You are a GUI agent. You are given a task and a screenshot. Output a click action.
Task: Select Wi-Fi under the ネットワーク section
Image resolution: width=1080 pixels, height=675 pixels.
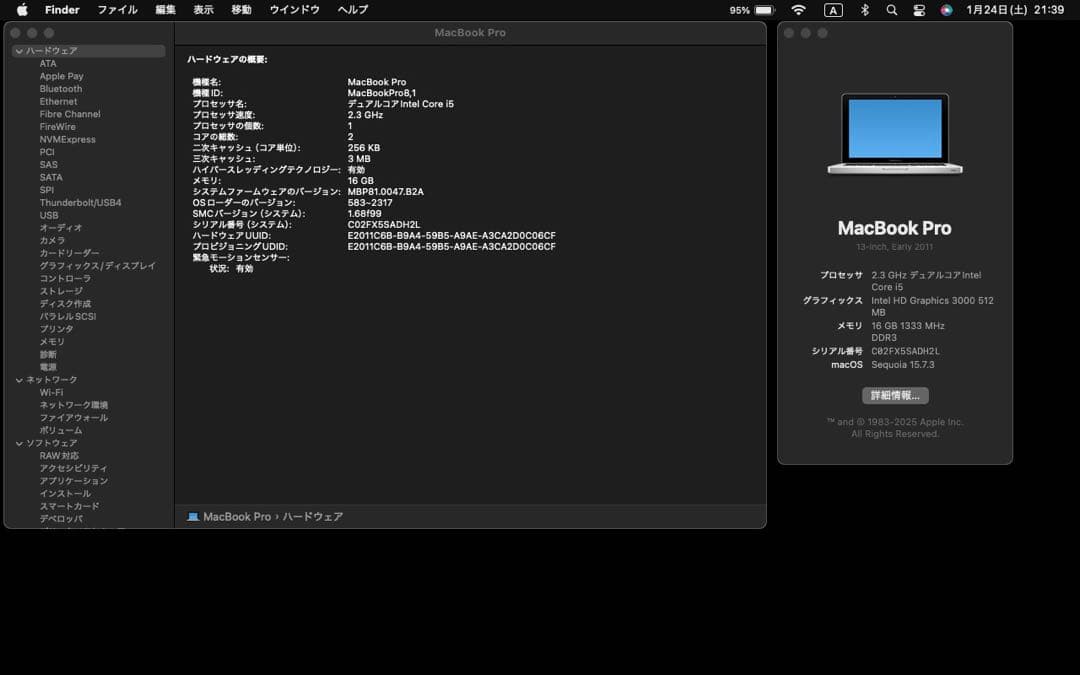(x=53, y=392)
